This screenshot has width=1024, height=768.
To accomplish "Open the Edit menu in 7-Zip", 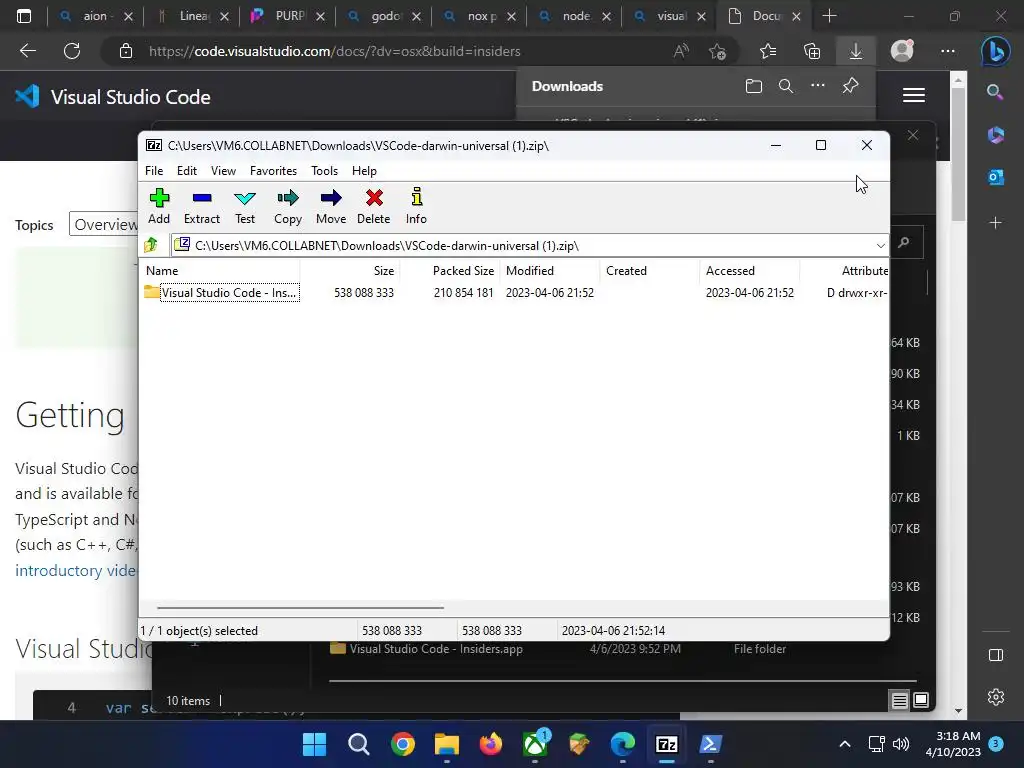I will point(187,170).
